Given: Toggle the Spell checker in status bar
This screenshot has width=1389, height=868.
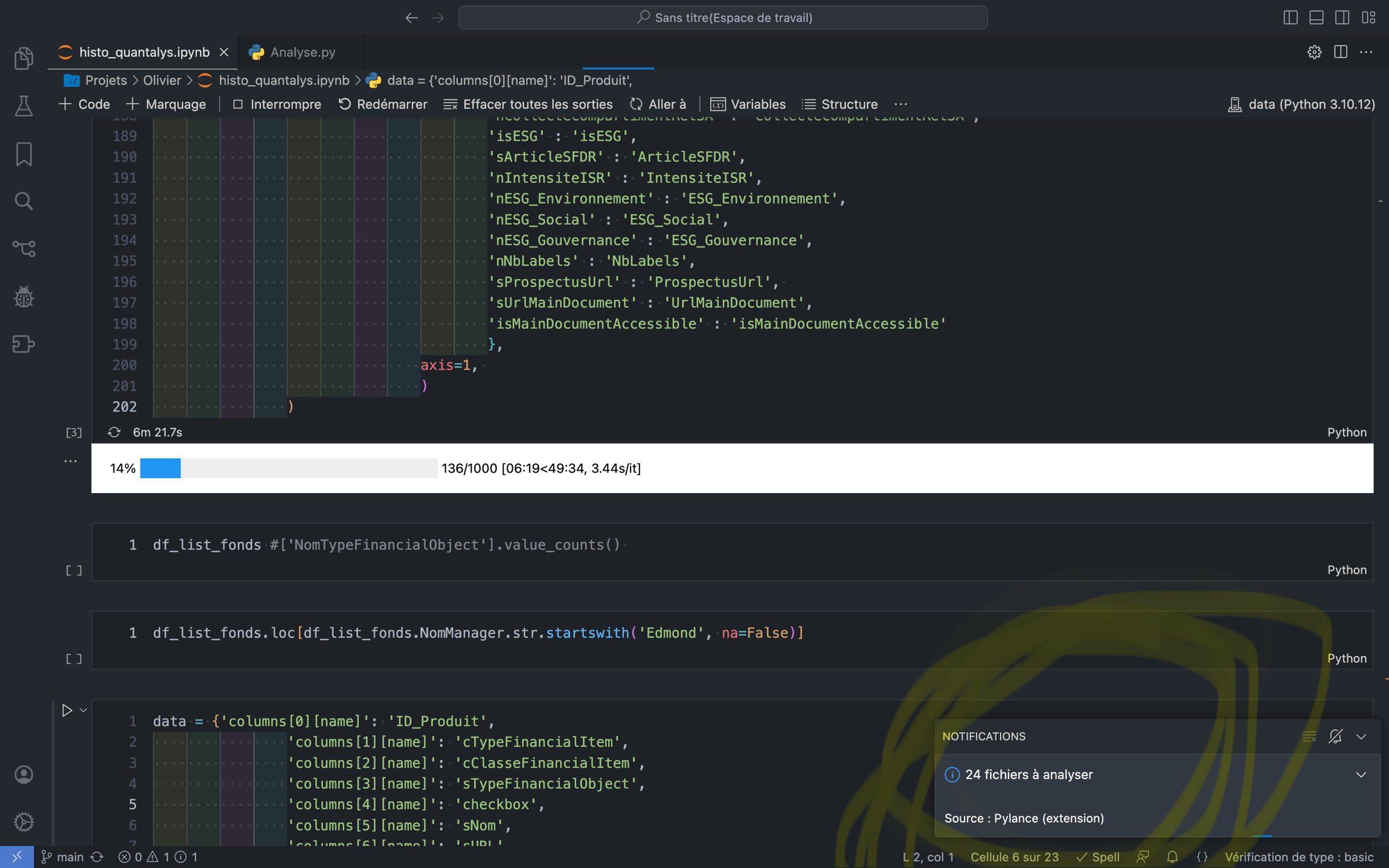Looking at the screenshot, I should (1099, 857).
